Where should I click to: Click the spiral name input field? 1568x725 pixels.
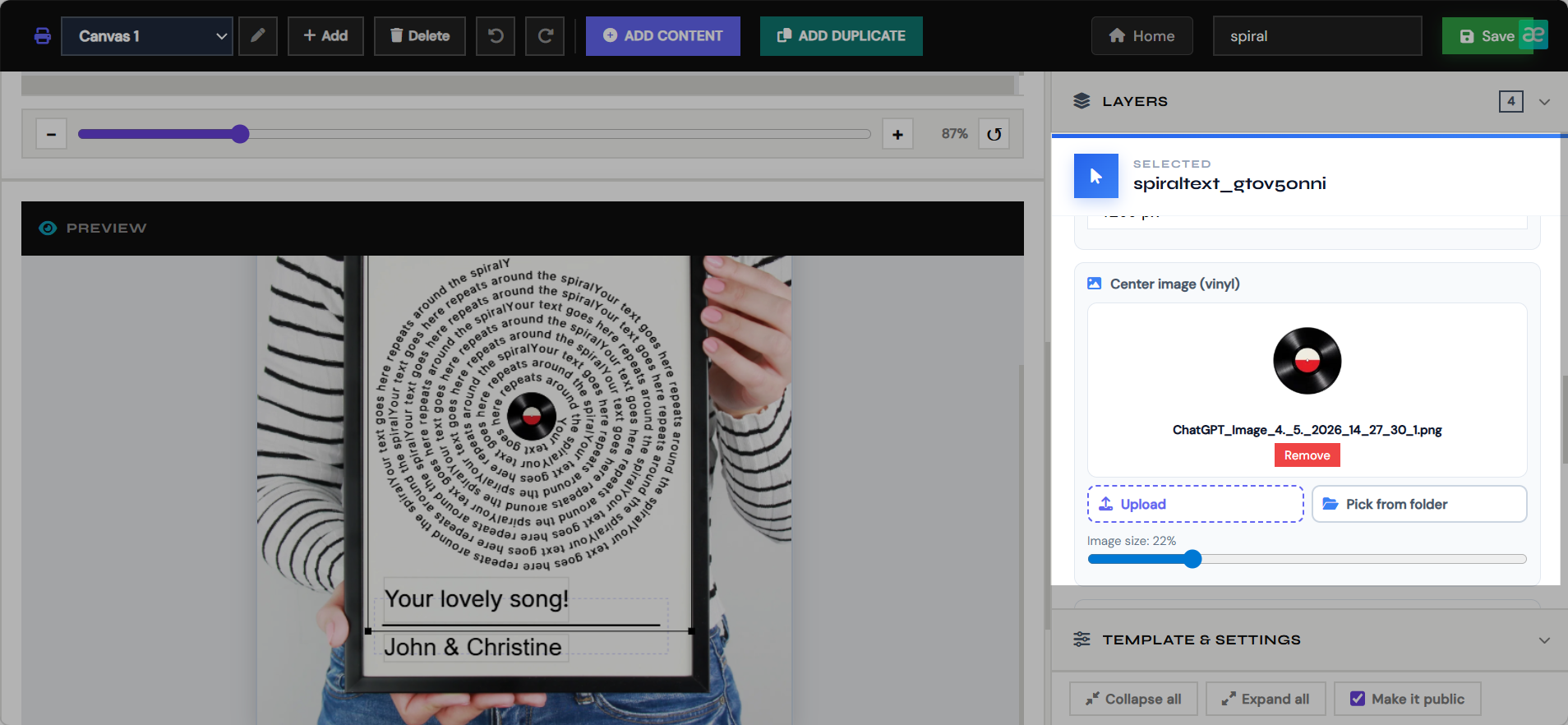tap(1317, 36)
